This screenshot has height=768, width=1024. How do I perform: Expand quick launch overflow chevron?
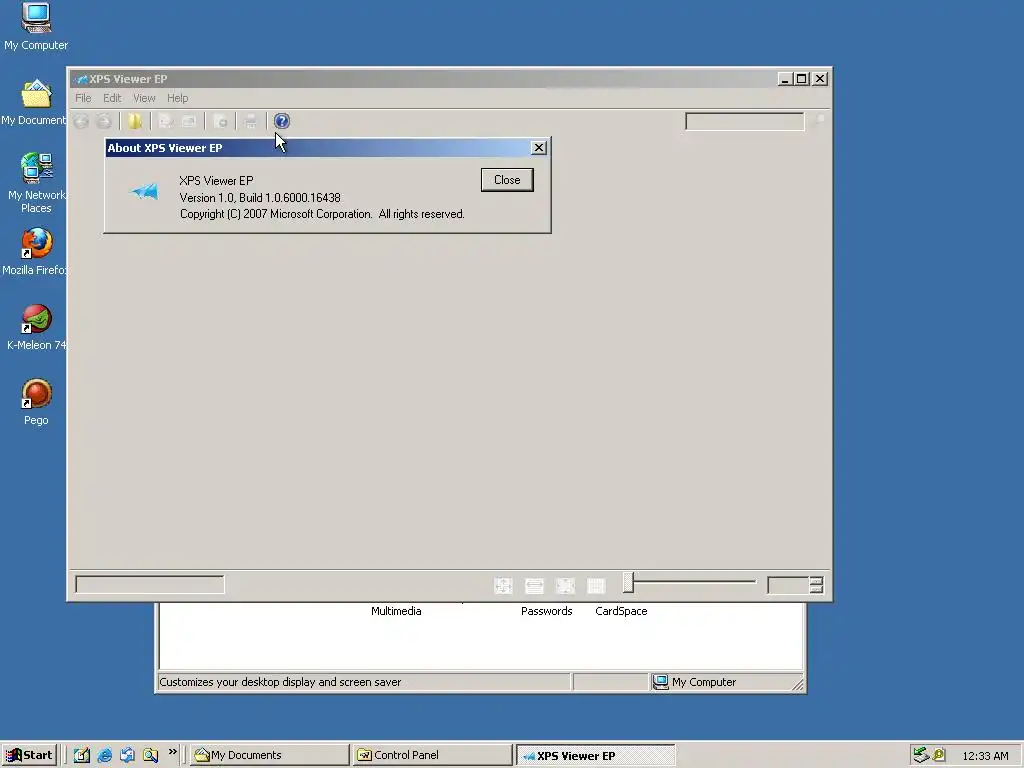click(x=172, y=752)
